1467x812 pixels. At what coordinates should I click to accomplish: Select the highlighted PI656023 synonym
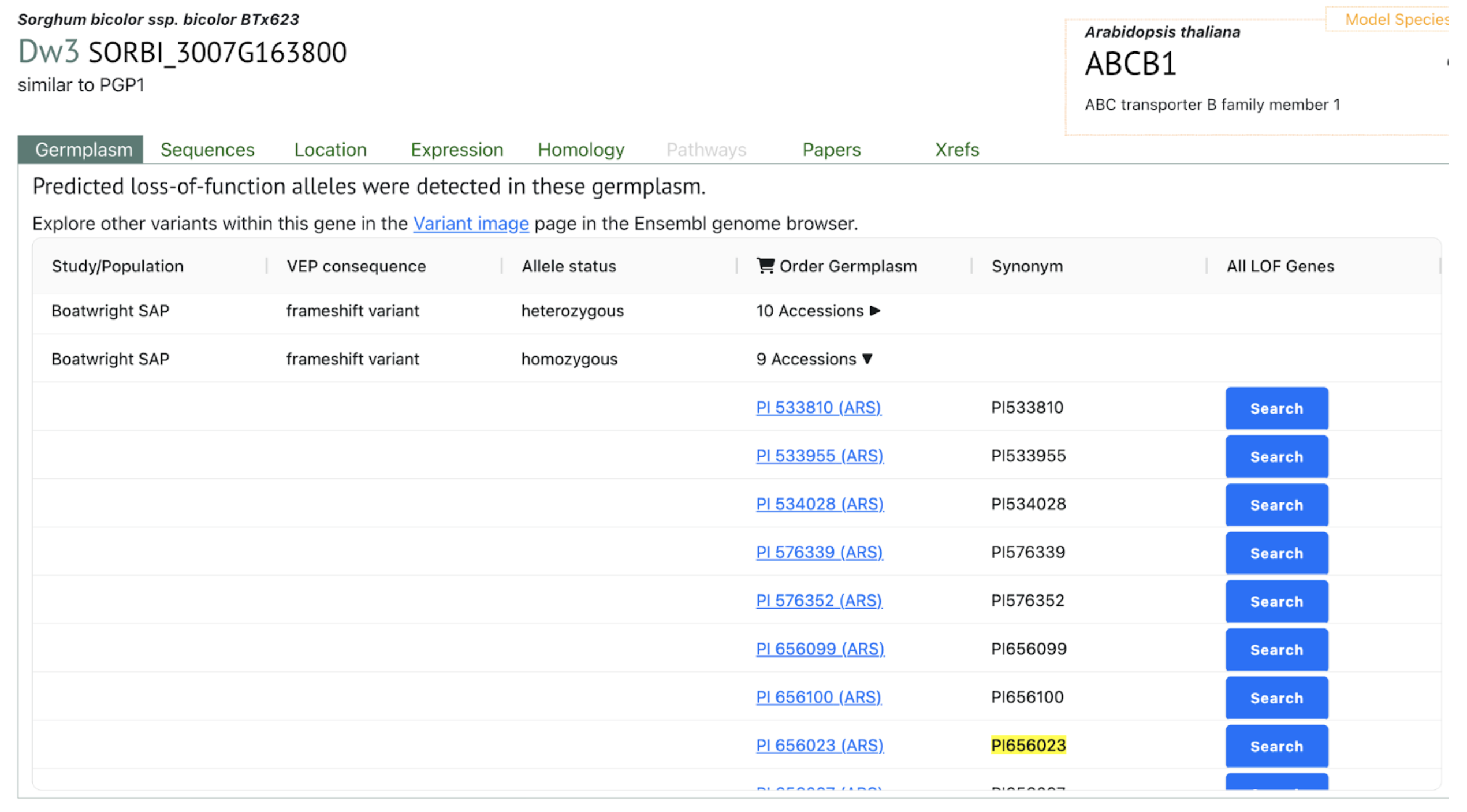(1028, 746)
